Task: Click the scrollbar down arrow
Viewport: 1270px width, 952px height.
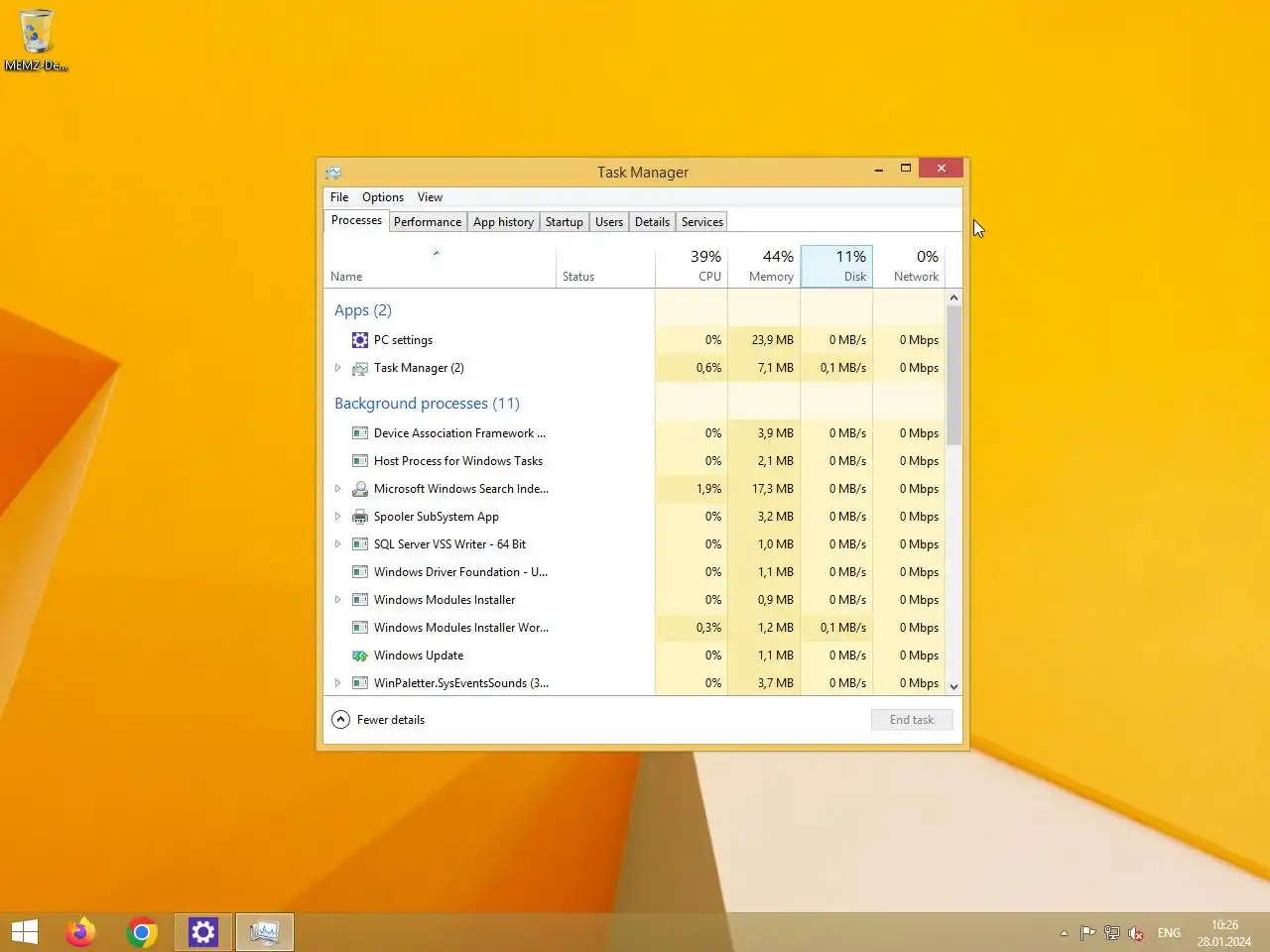Action: (953, 686)
